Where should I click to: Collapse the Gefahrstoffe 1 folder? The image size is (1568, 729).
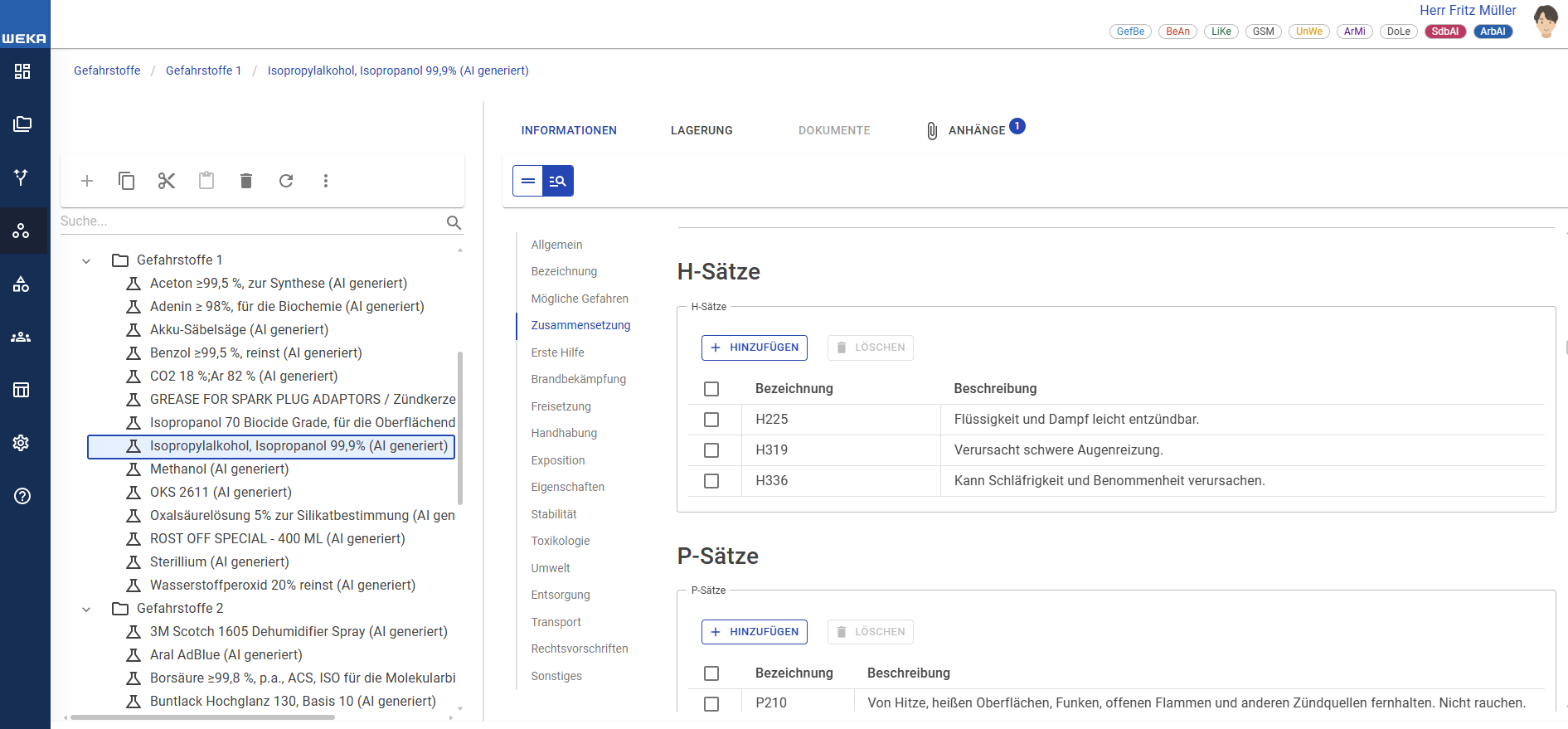(86, 260)
